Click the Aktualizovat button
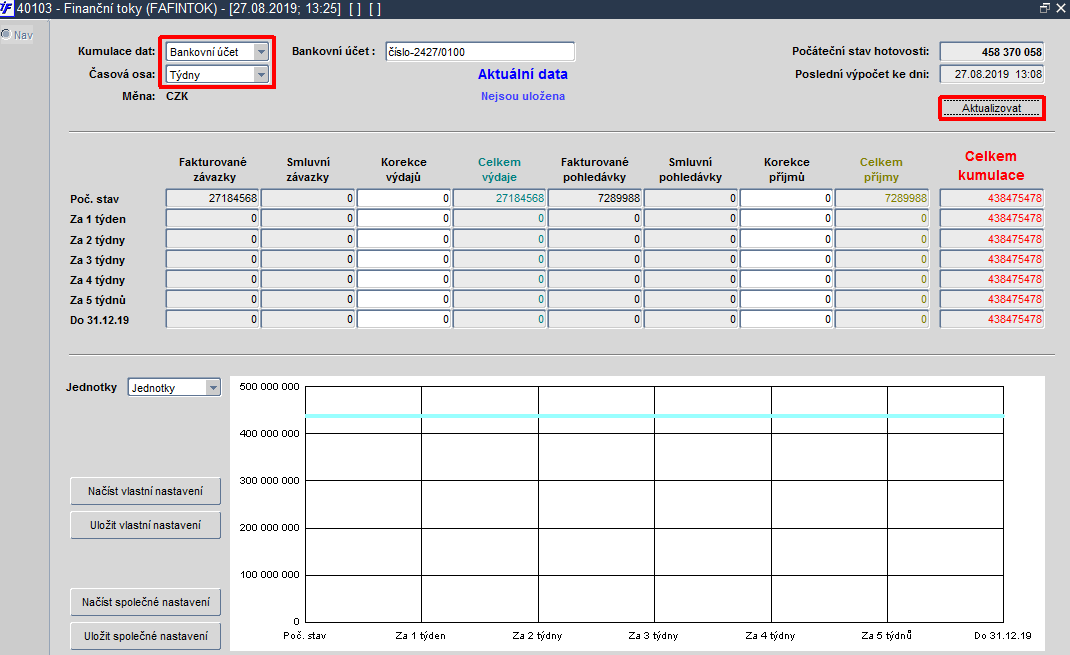Screen dimensions: 1070x655 (992, 108)
